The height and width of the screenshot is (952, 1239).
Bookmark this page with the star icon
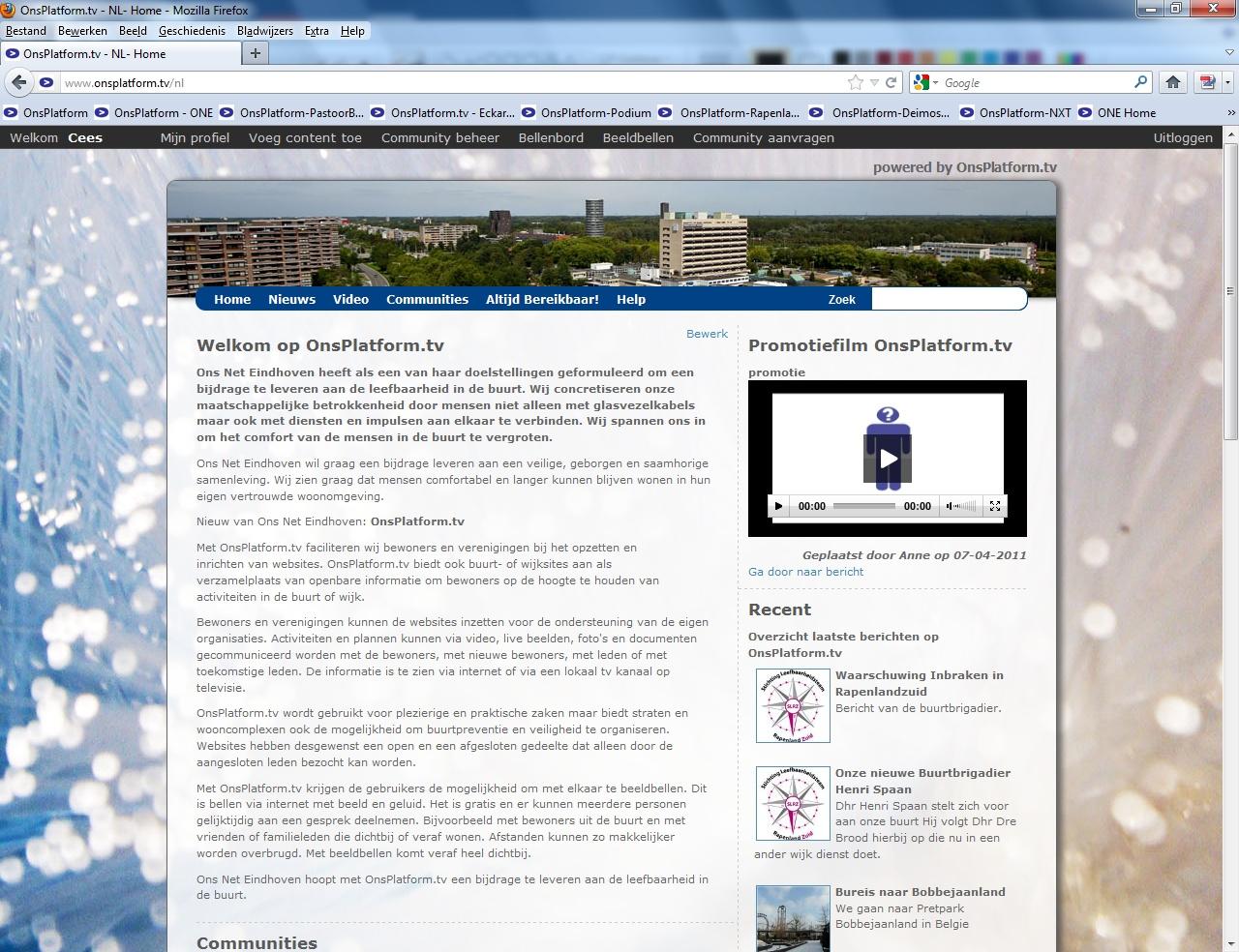pos(855,82)
